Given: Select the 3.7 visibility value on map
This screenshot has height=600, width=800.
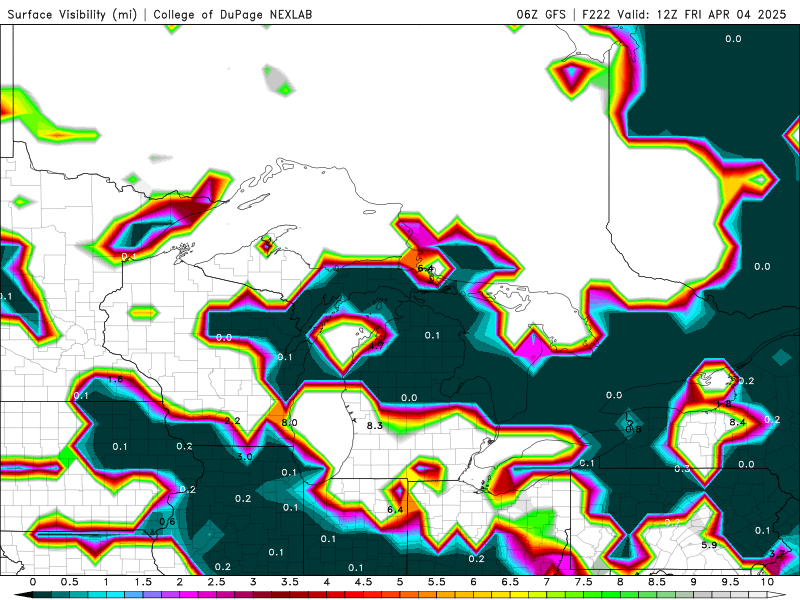Looking at the screenshot, I should tap(777, 554).
